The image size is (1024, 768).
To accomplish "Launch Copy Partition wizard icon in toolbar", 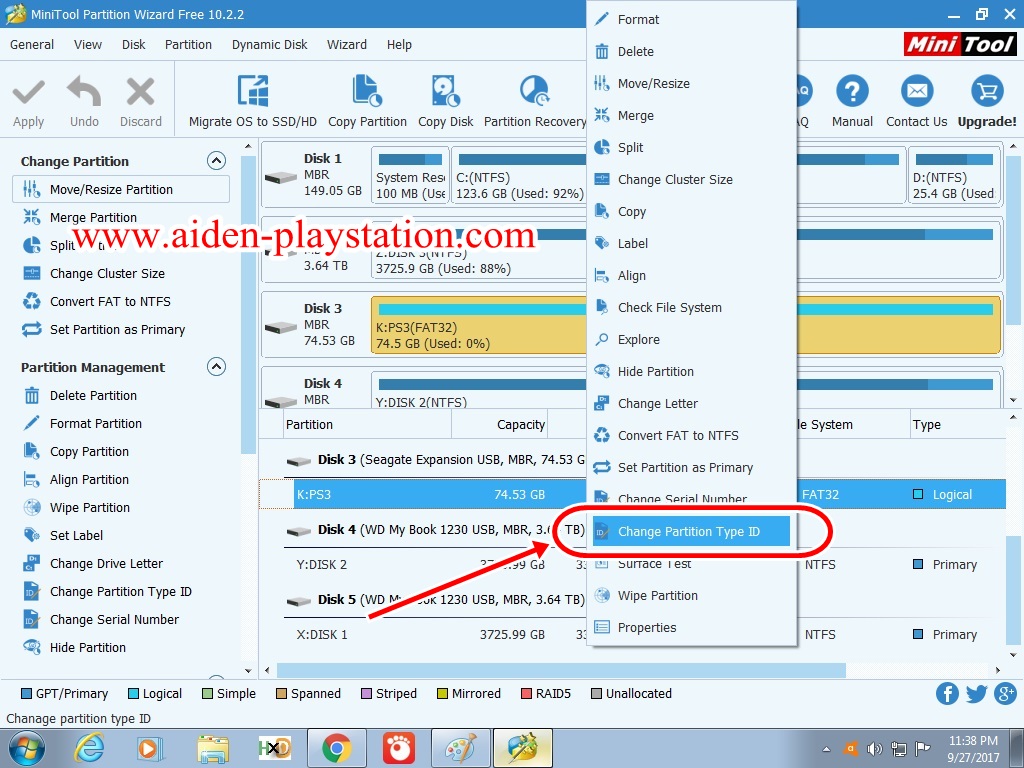I will click(x=367, y=91).
